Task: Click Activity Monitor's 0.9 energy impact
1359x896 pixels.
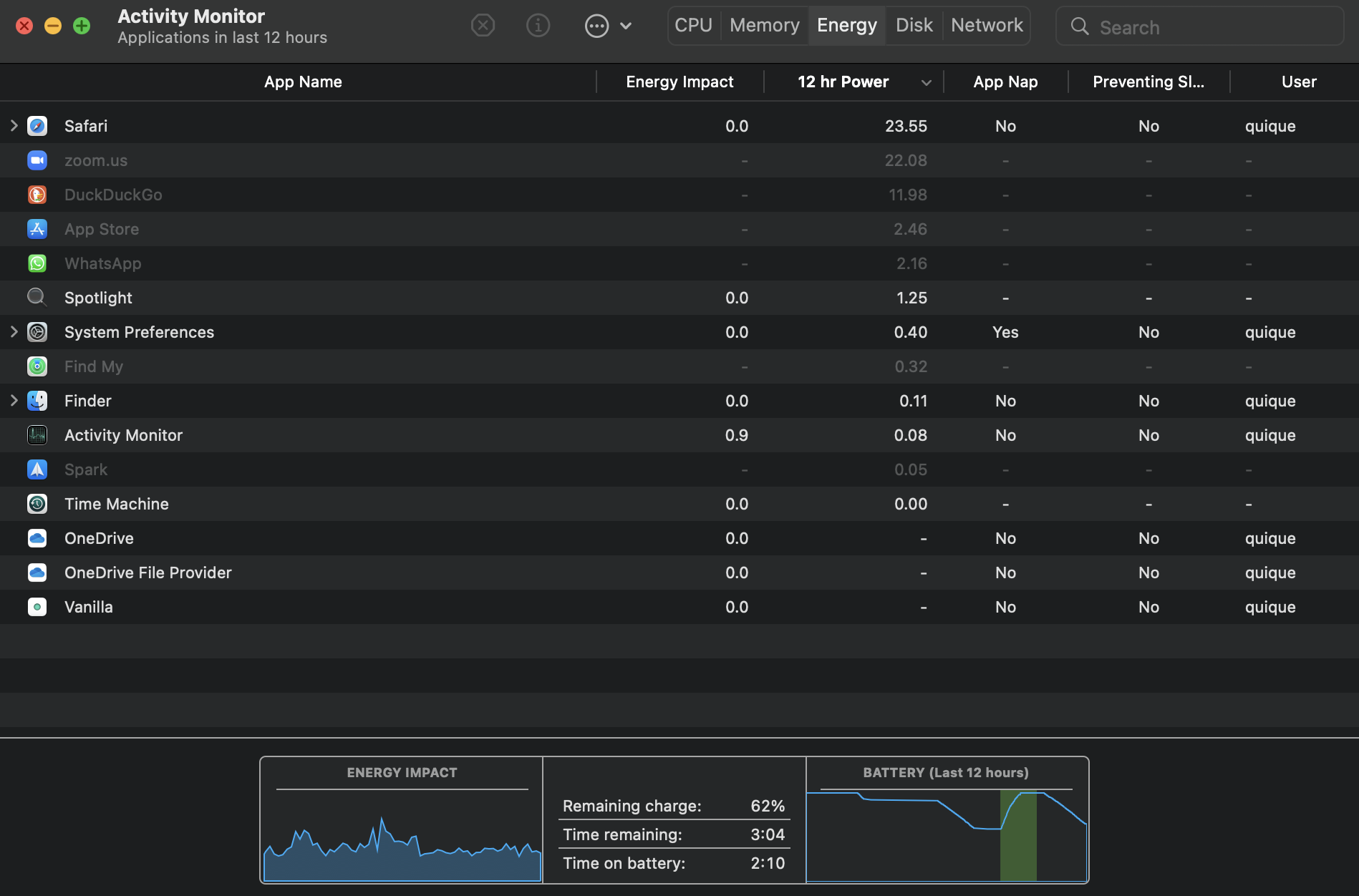Action: [736, 435]
